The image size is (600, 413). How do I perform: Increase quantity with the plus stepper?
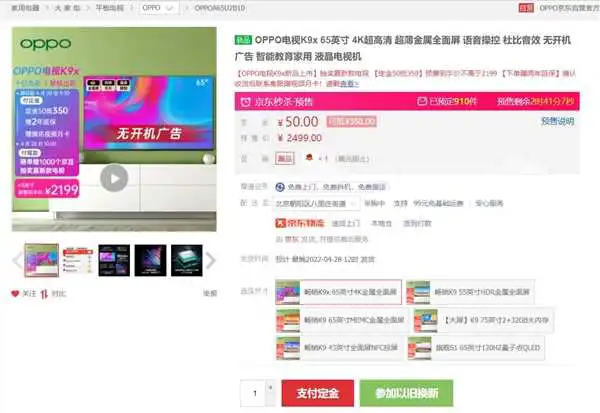[x=271, y=387]
